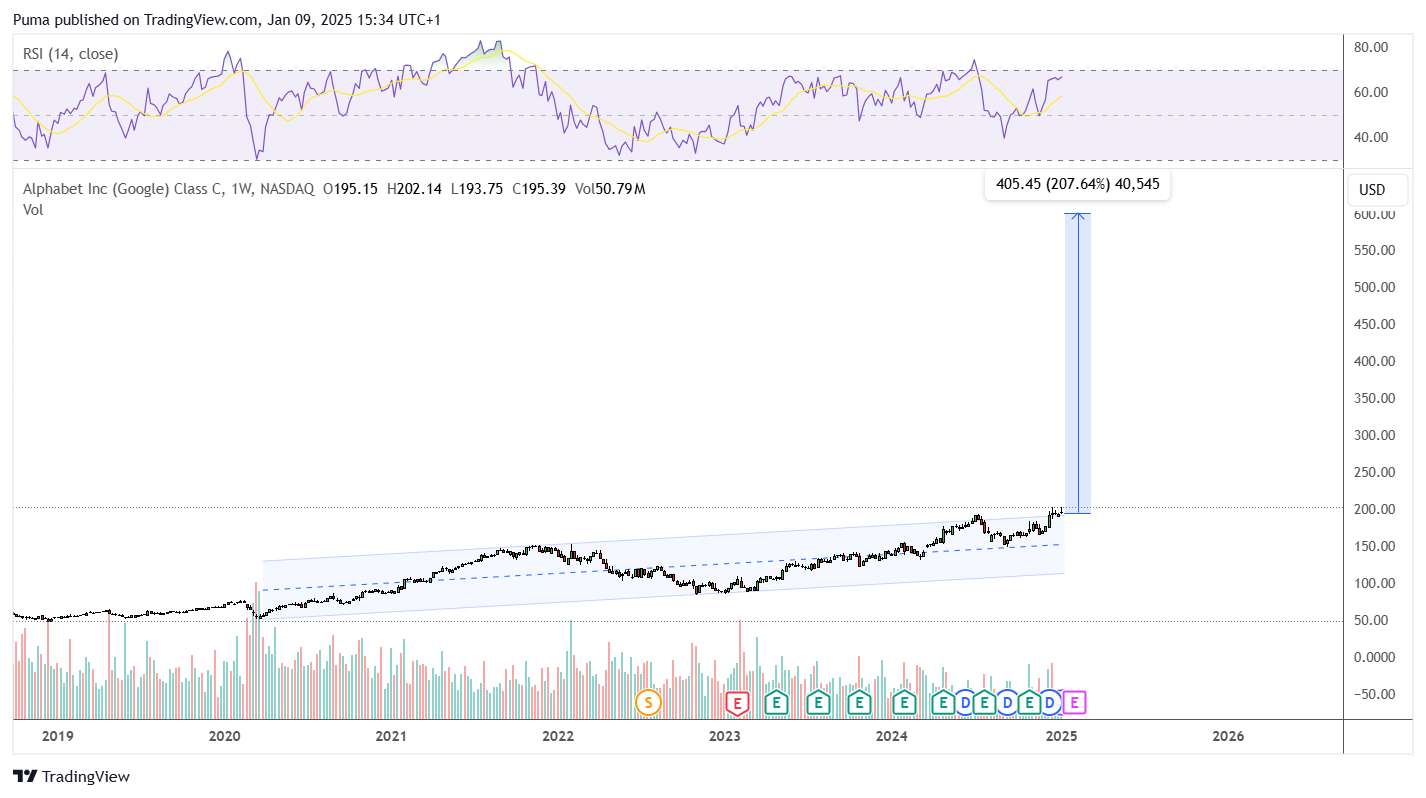Open the Alphabet Inc Class C symbol title
Screen dimensions: 1426x798
point(168,188)
